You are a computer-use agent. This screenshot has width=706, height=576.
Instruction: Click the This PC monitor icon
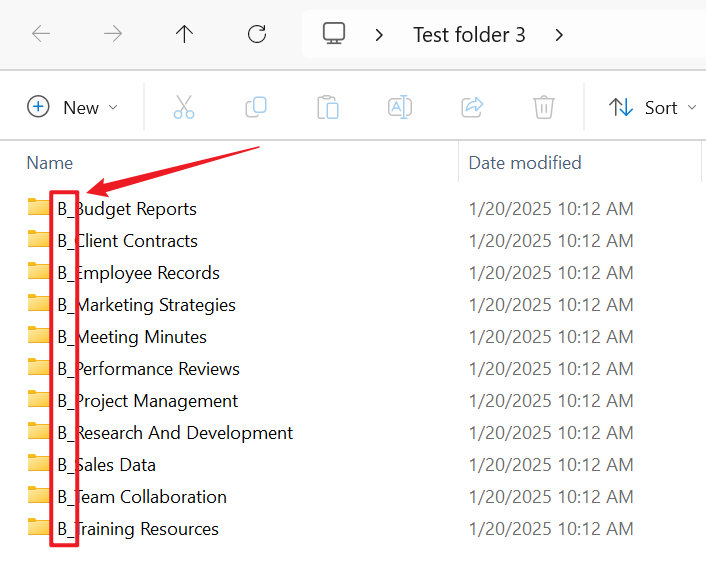coord(334,34)
